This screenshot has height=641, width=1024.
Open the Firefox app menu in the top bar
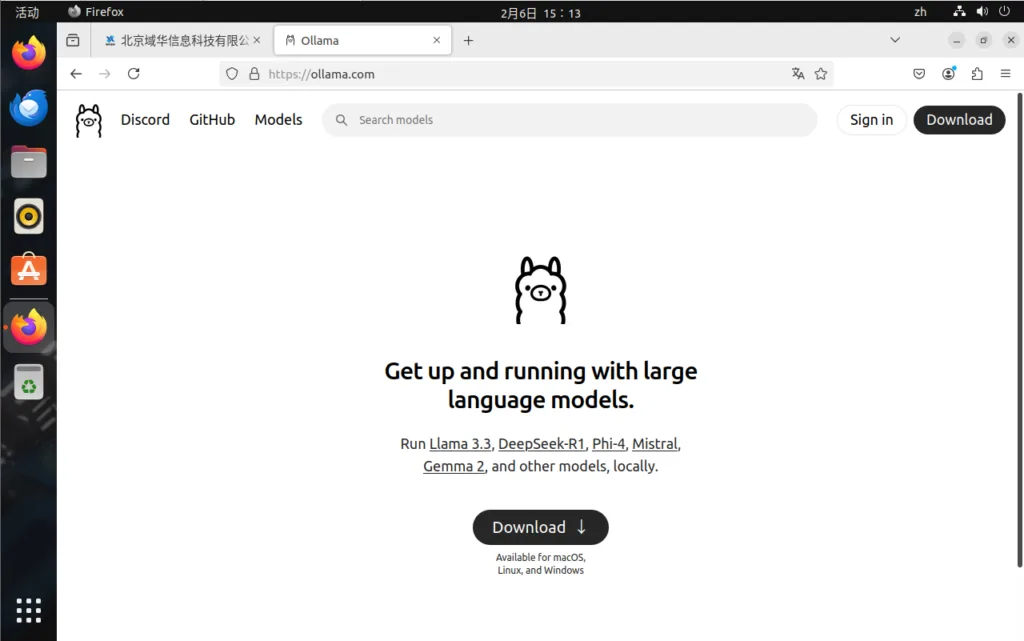96,12
